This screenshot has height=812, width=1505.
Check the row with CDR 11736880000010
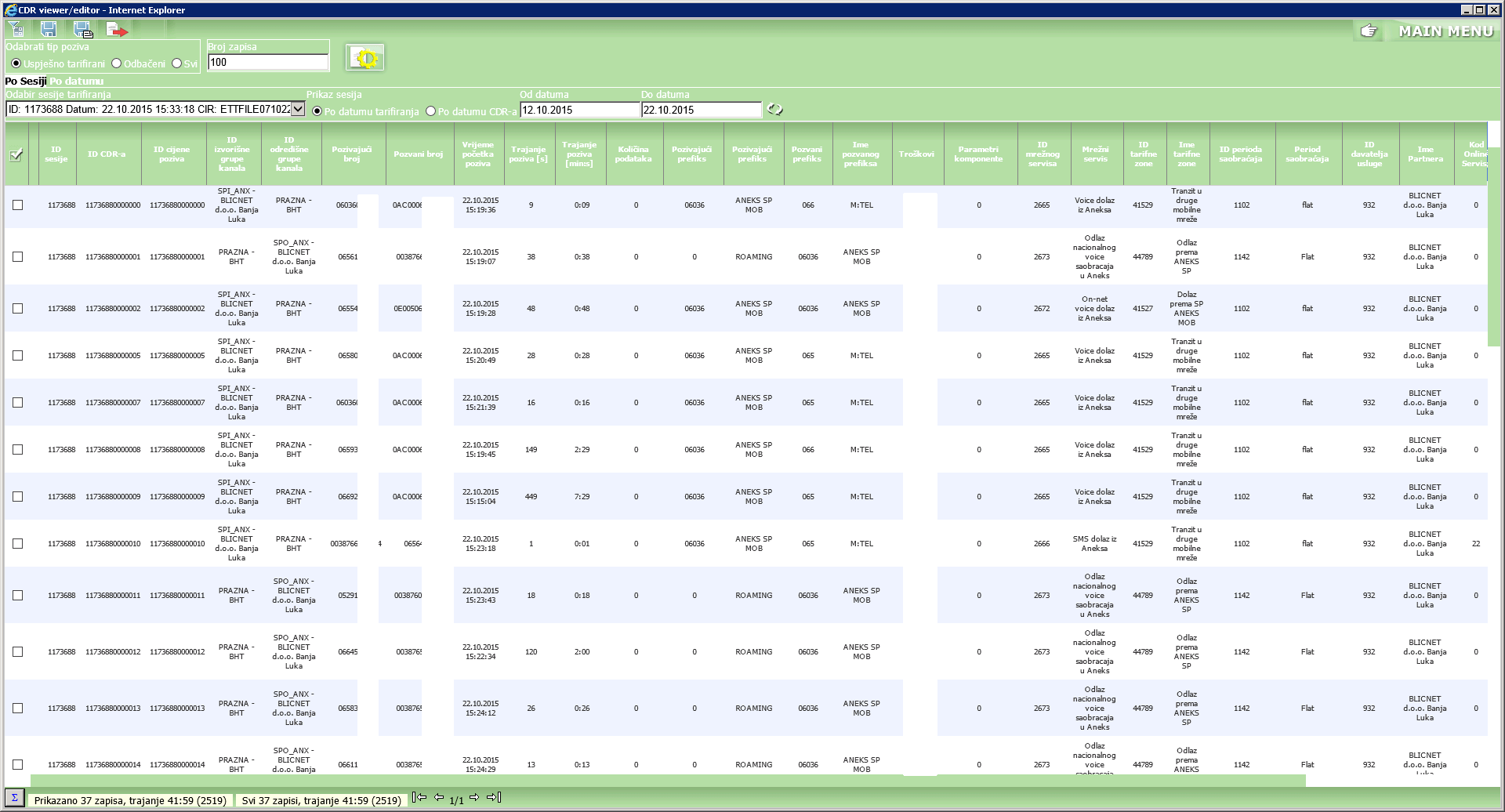(17, 544)
